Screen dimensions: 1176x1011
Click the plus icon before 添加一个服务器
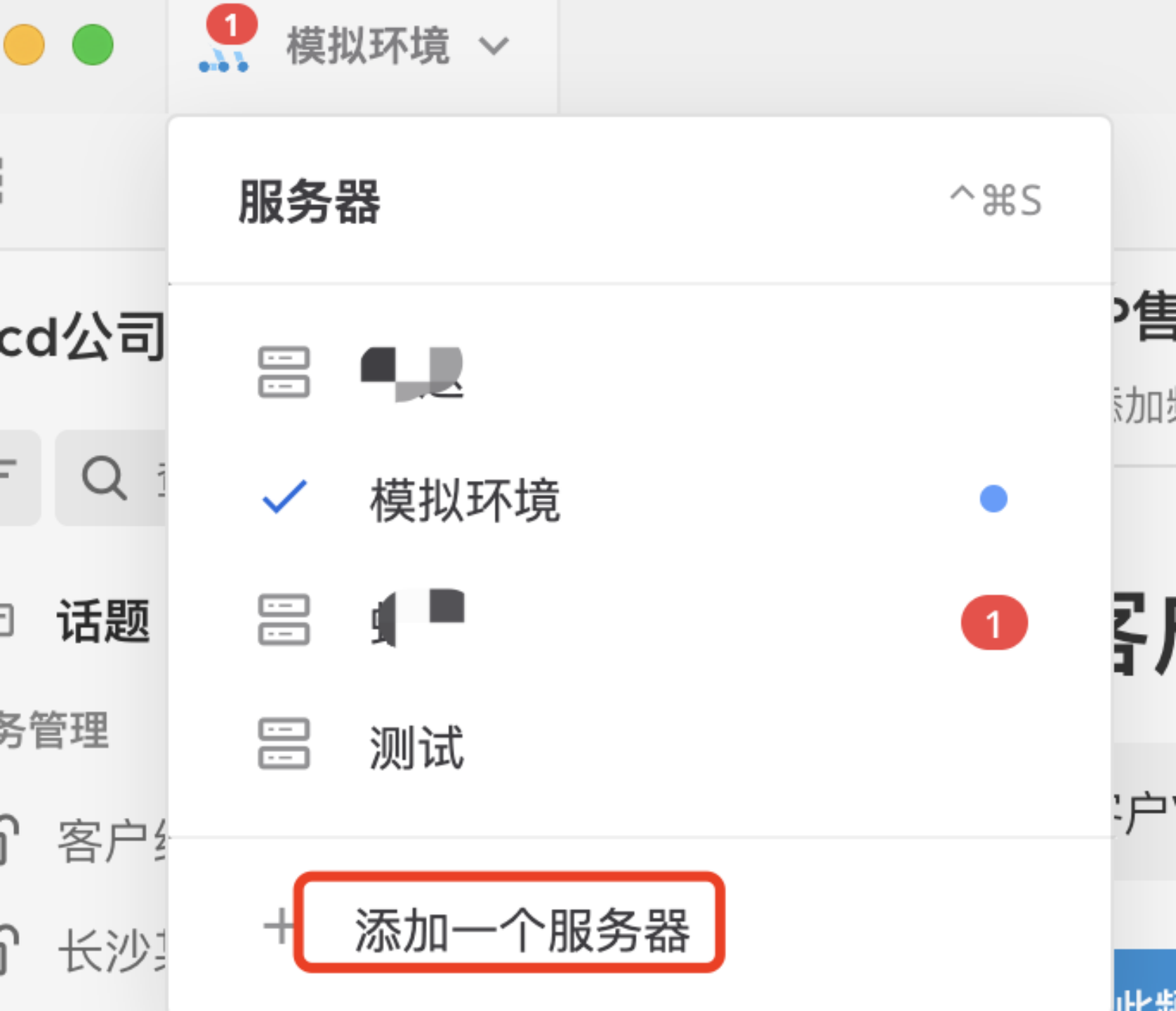[279, 927]
